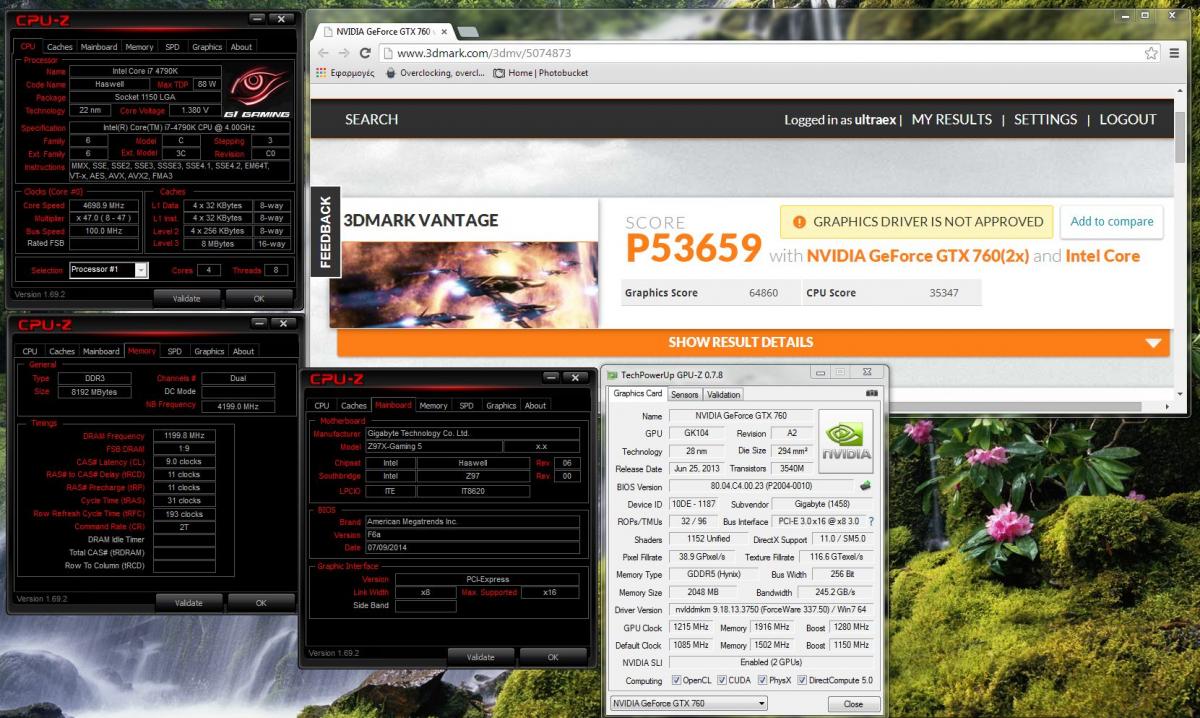Viewport: 1200px width, 718px height.
Task: Toggle the PhysX checkbox
Action: click(763, 680)
